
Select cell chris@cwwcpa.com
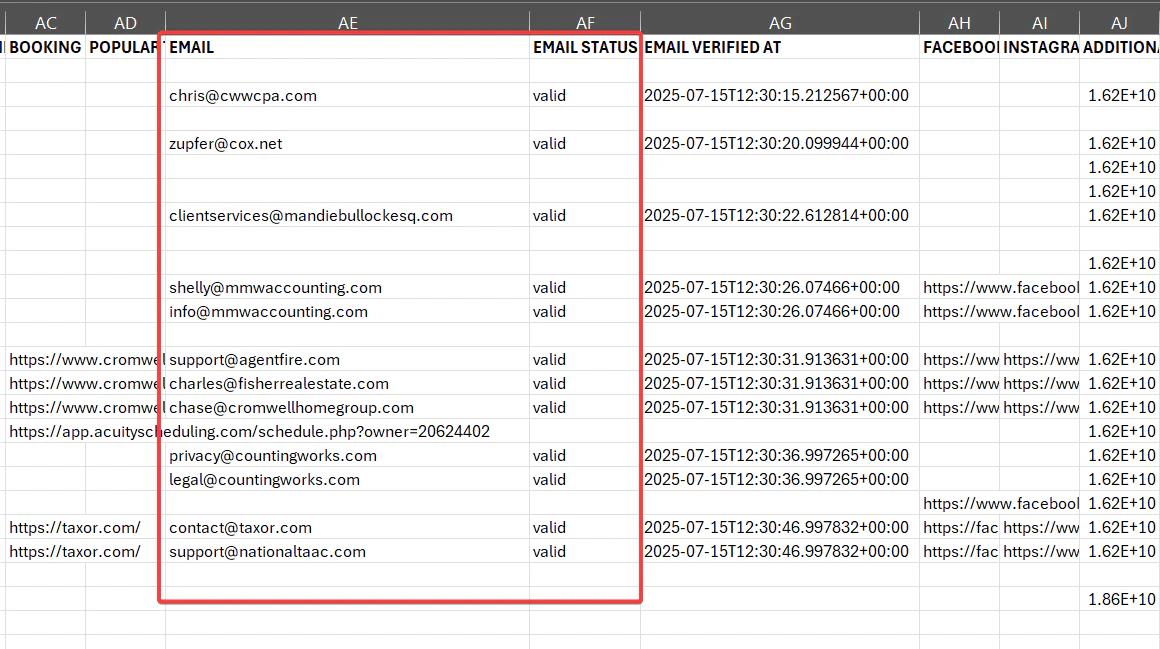coord(348,95)
